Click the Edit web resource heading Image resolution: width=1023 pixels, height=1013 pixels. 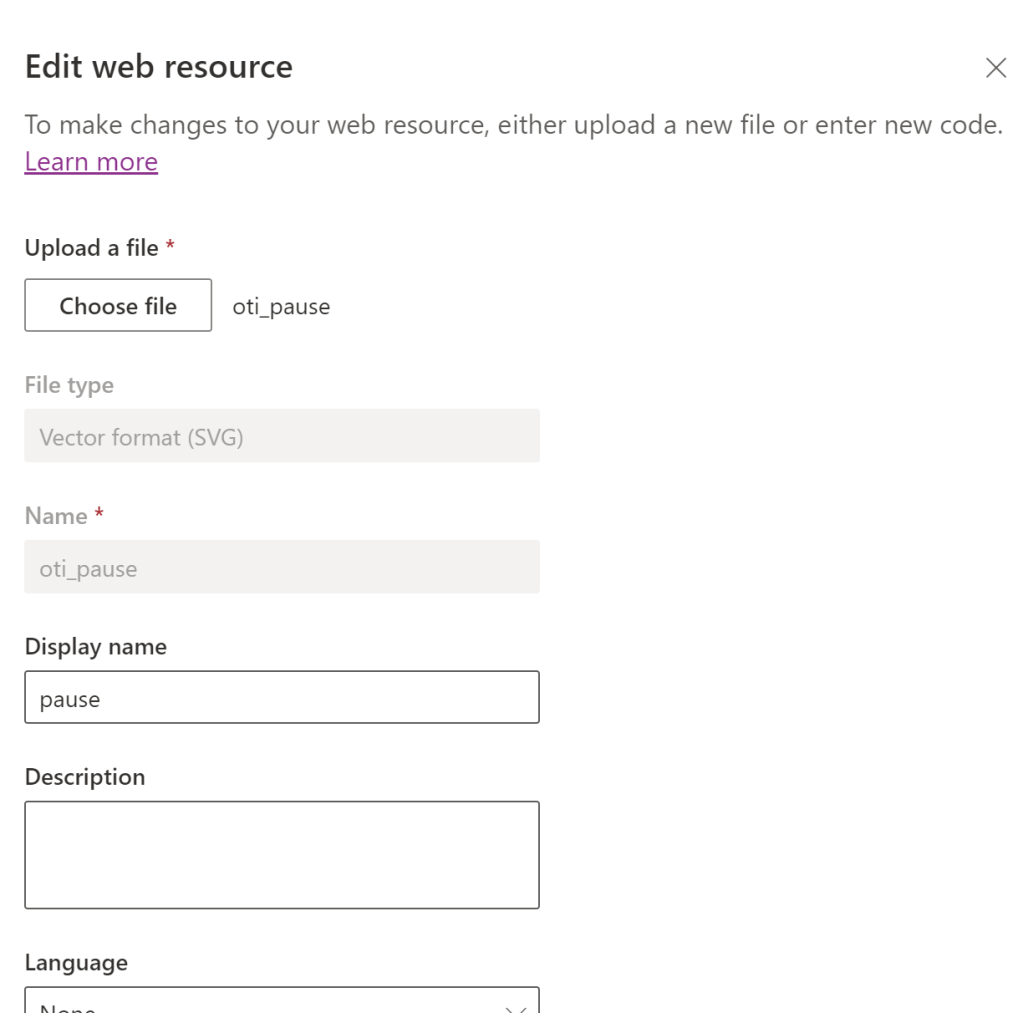click(x=159, y=67)
